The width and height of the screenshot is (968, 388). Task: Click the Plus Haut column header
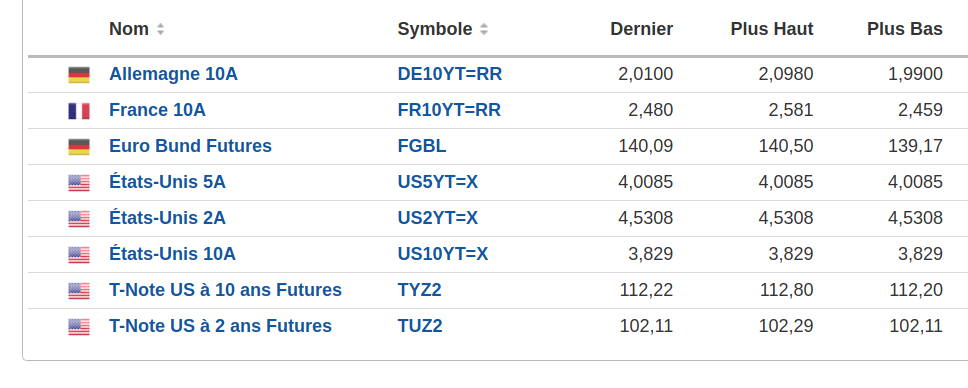tap(772, 29)
